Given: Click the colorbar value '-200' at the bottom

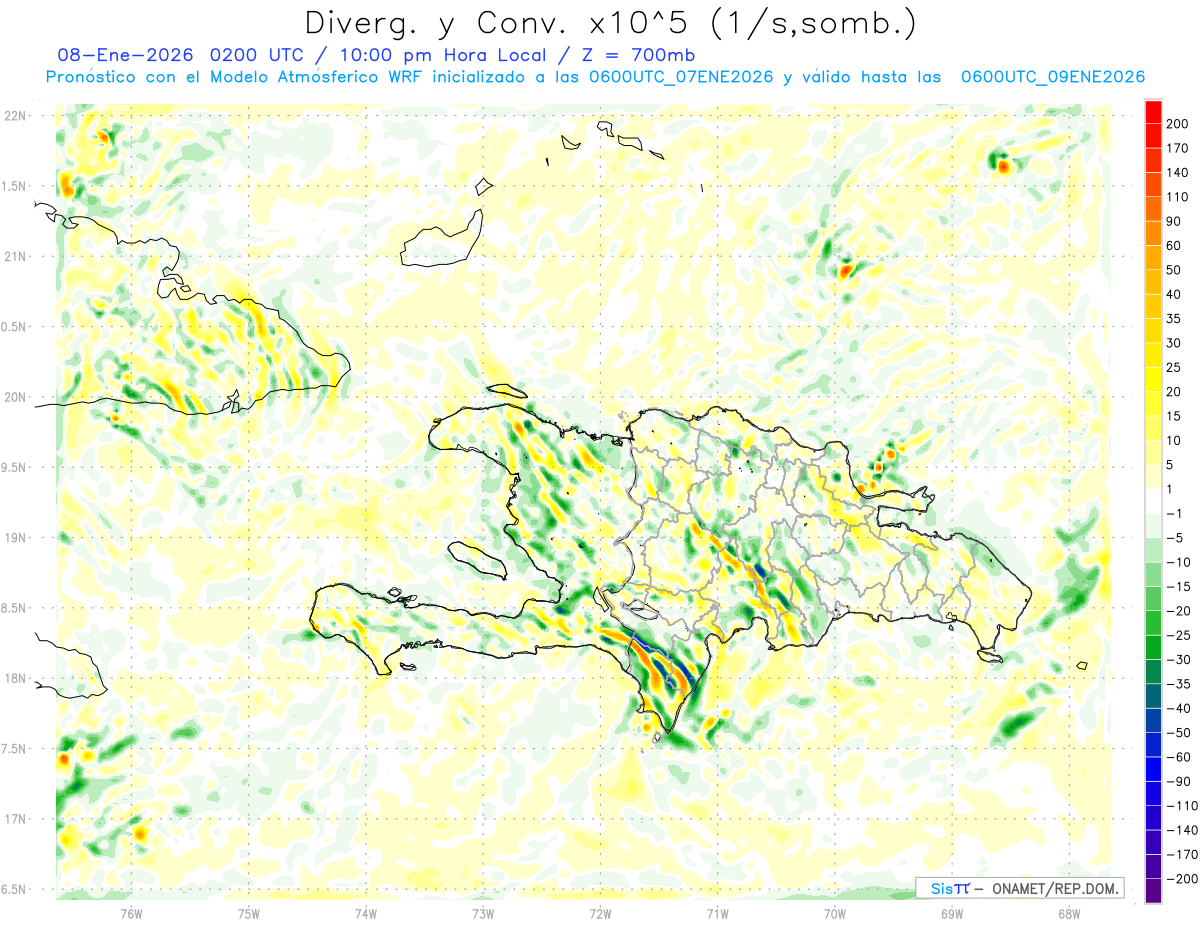Looking at the screenshot, I should pyautogui.click(x=1181, y=879).
